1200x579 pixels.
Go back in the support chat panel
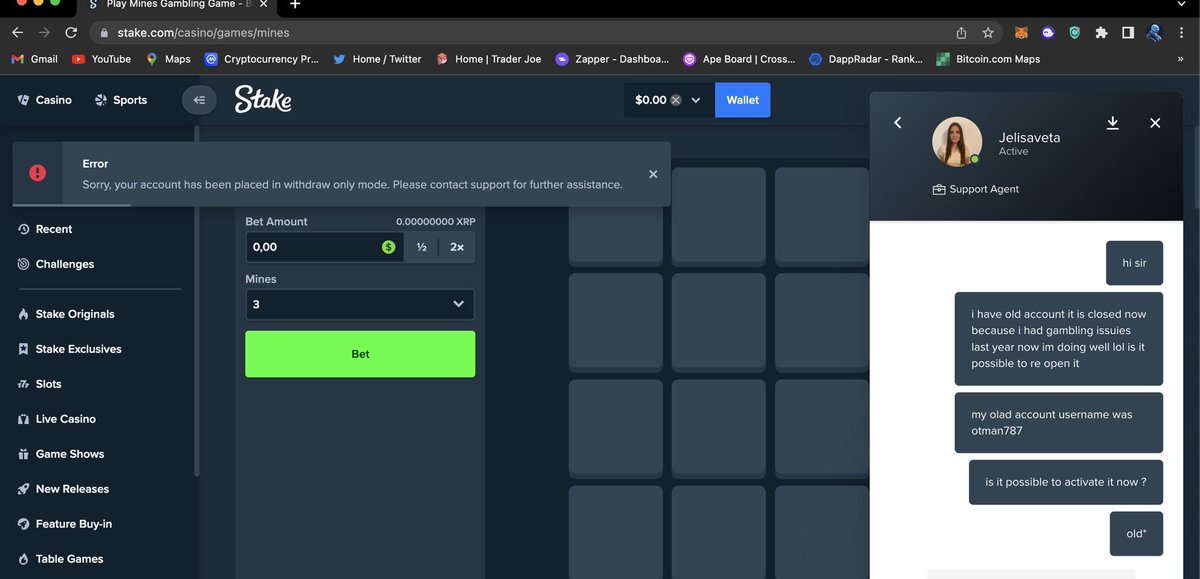coord(898,122)
